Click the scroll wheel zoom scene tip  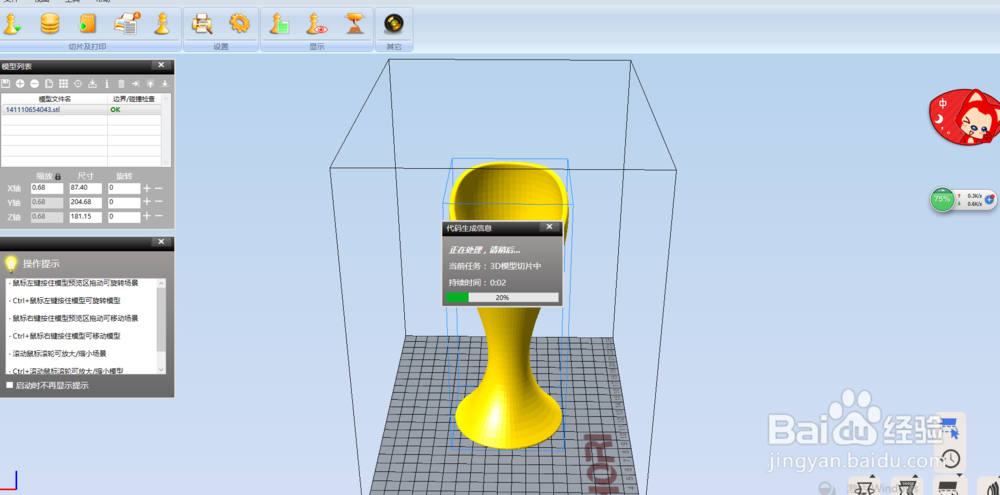(x=57, y=353)
